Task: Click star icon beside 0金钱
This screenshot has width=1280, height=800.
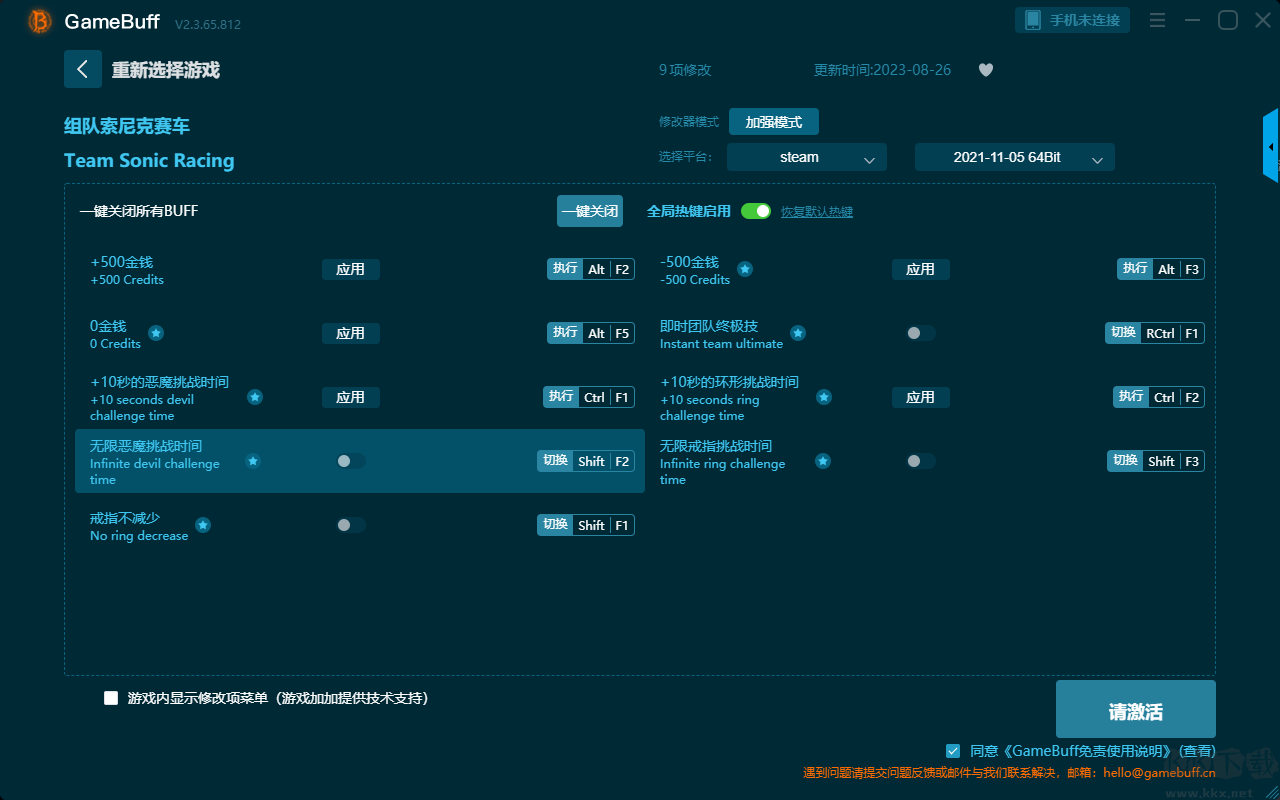Action: [x=156, y=333]
